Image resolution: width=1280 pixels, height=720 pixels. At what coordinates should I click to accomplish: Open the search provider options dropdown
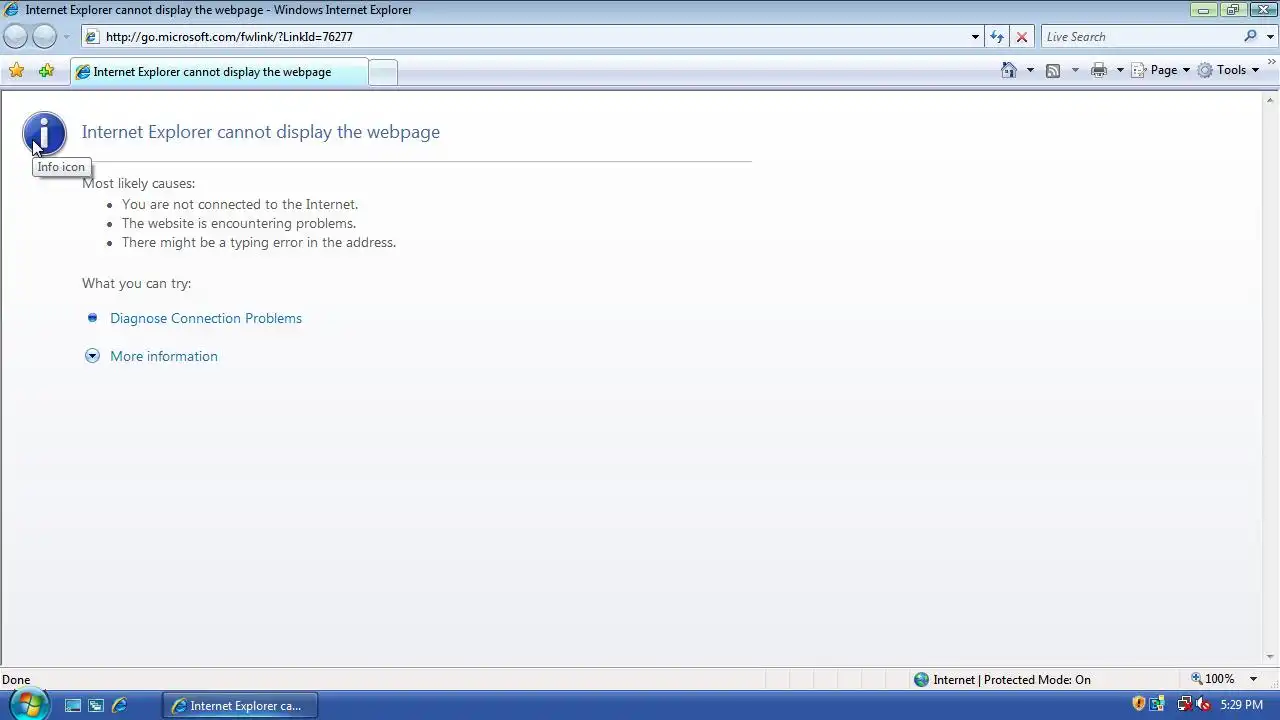1271,37
